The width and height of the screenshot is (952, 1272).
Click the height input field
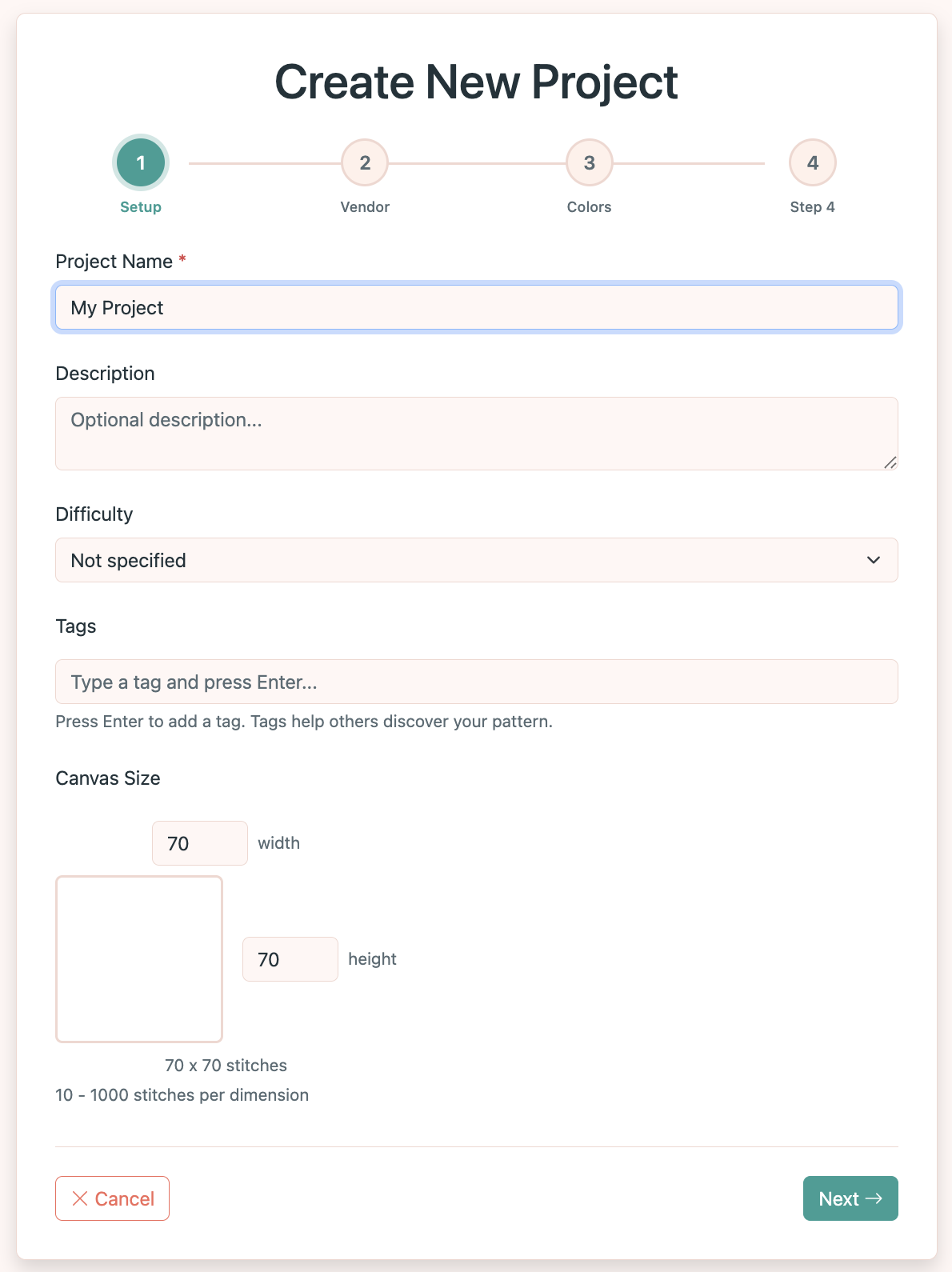(x=290, y=958)
